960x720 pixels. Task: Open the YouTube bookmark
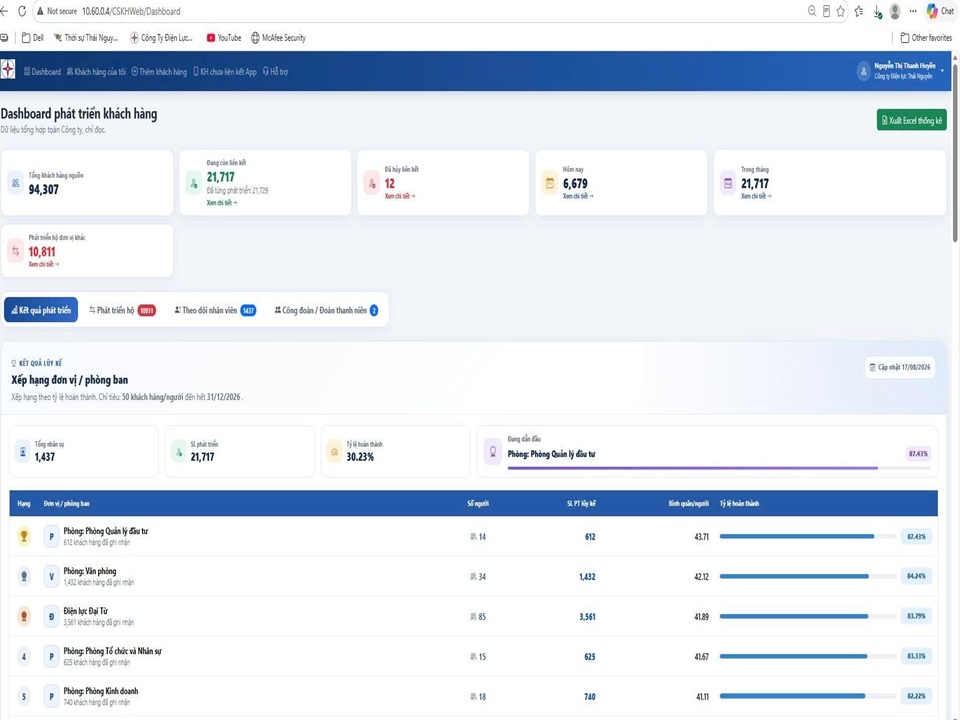tap(223, 37)
